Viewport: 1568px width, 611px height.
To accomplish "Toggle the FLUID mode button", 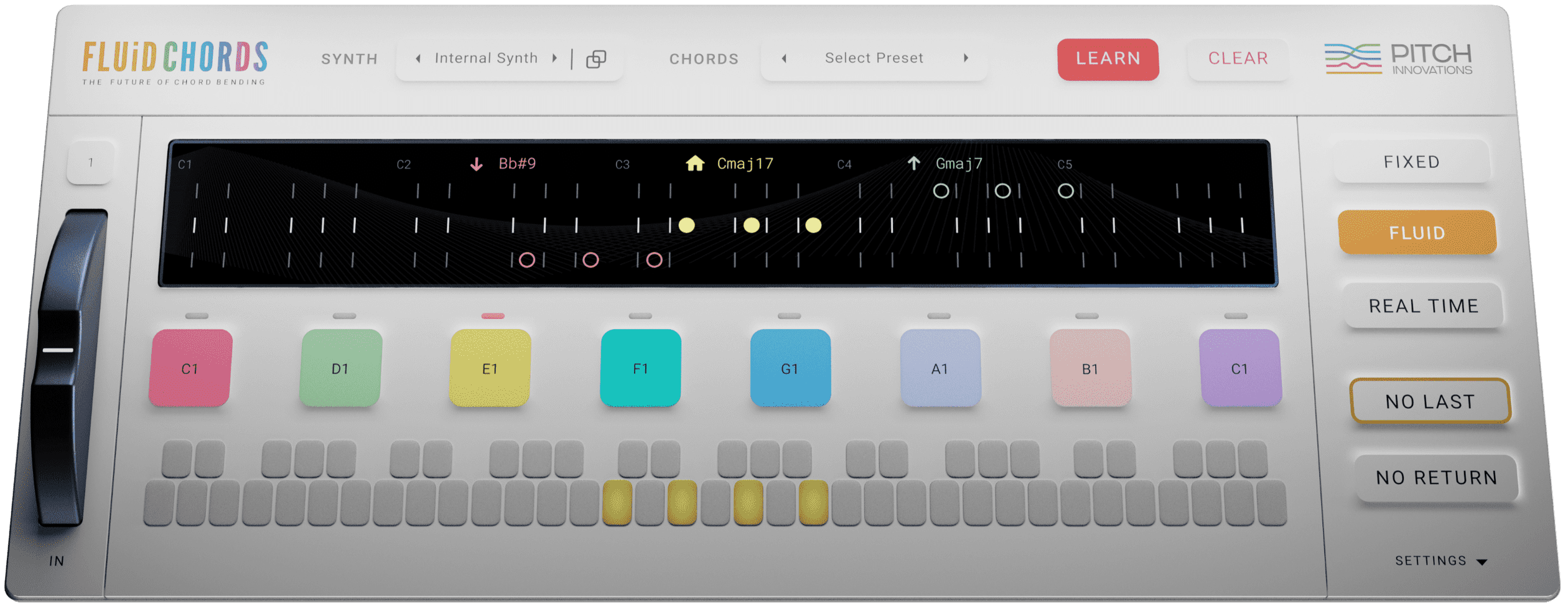I will click(x=1417, y=233).
